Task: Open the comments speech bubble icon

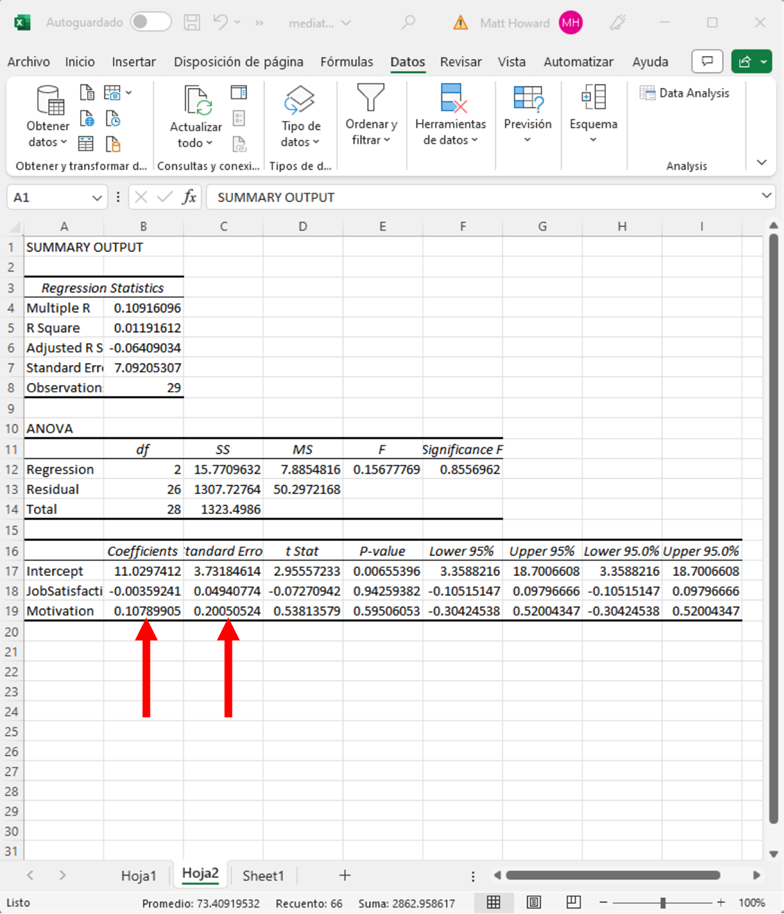Action: pyautogui.click(x=707, y=62)
